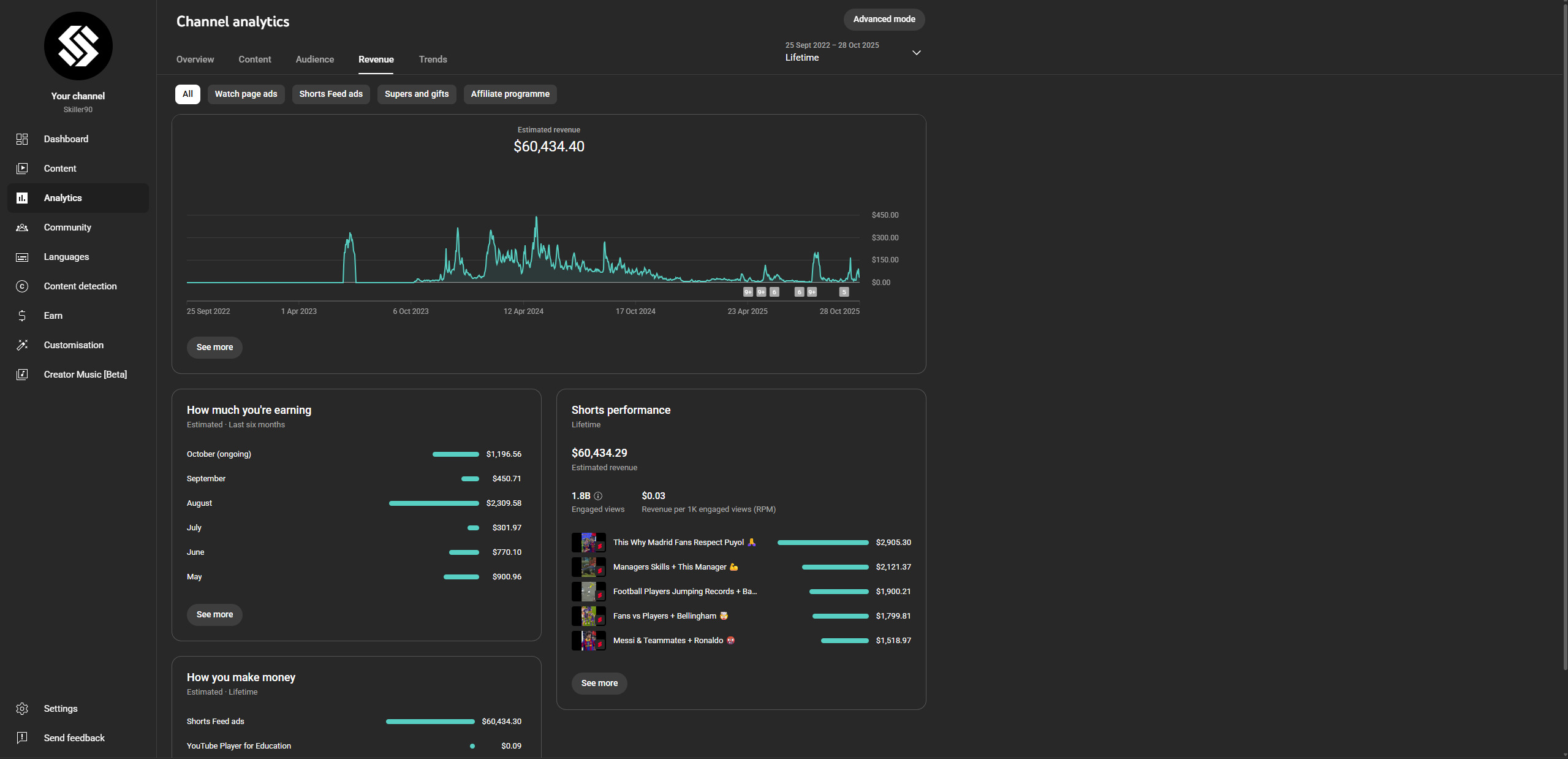Expand the Lifetime date range dropdown

(x=916, y=53)
